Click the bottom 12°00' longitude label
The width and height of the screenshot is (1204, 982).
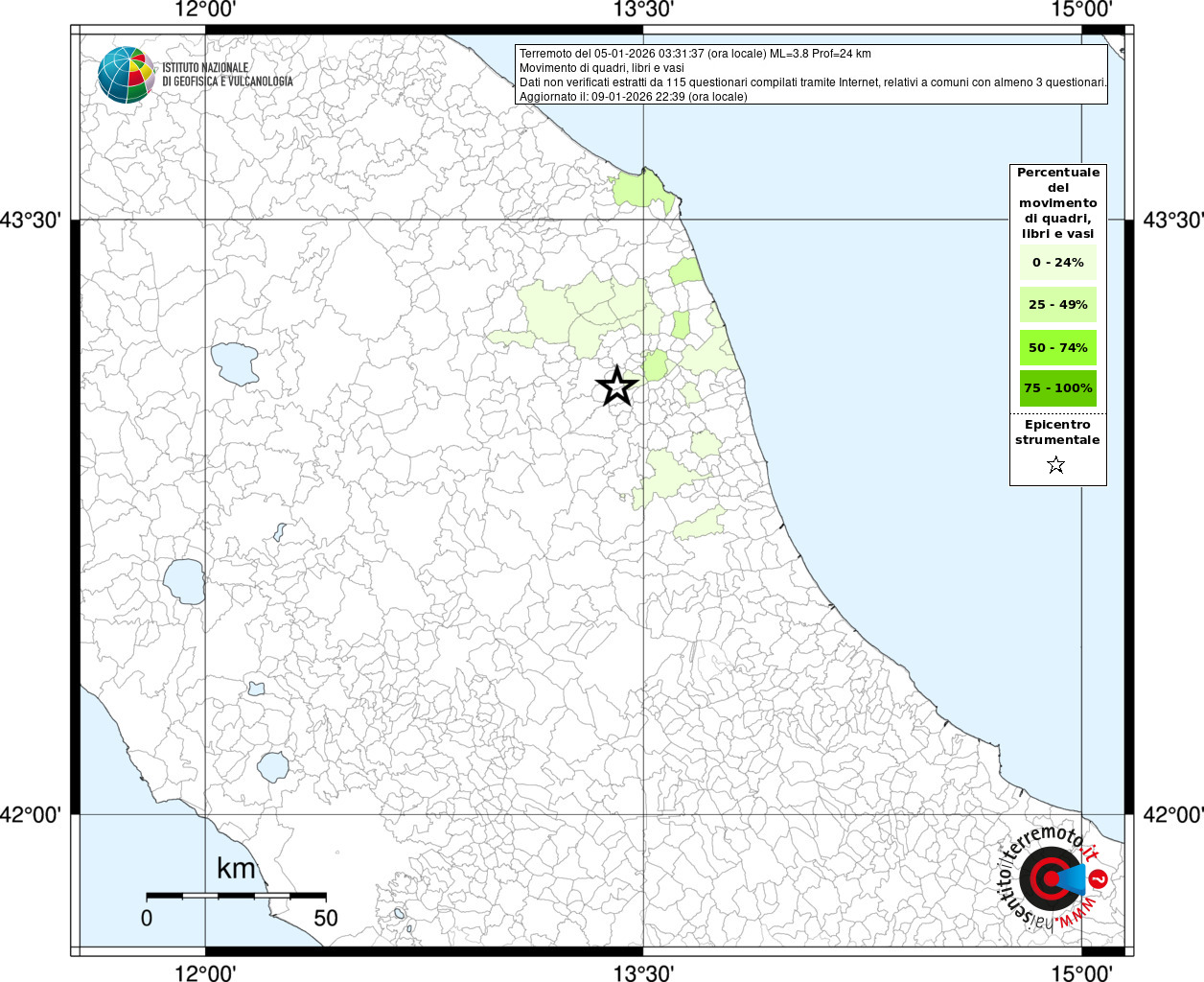pos(205,972)
